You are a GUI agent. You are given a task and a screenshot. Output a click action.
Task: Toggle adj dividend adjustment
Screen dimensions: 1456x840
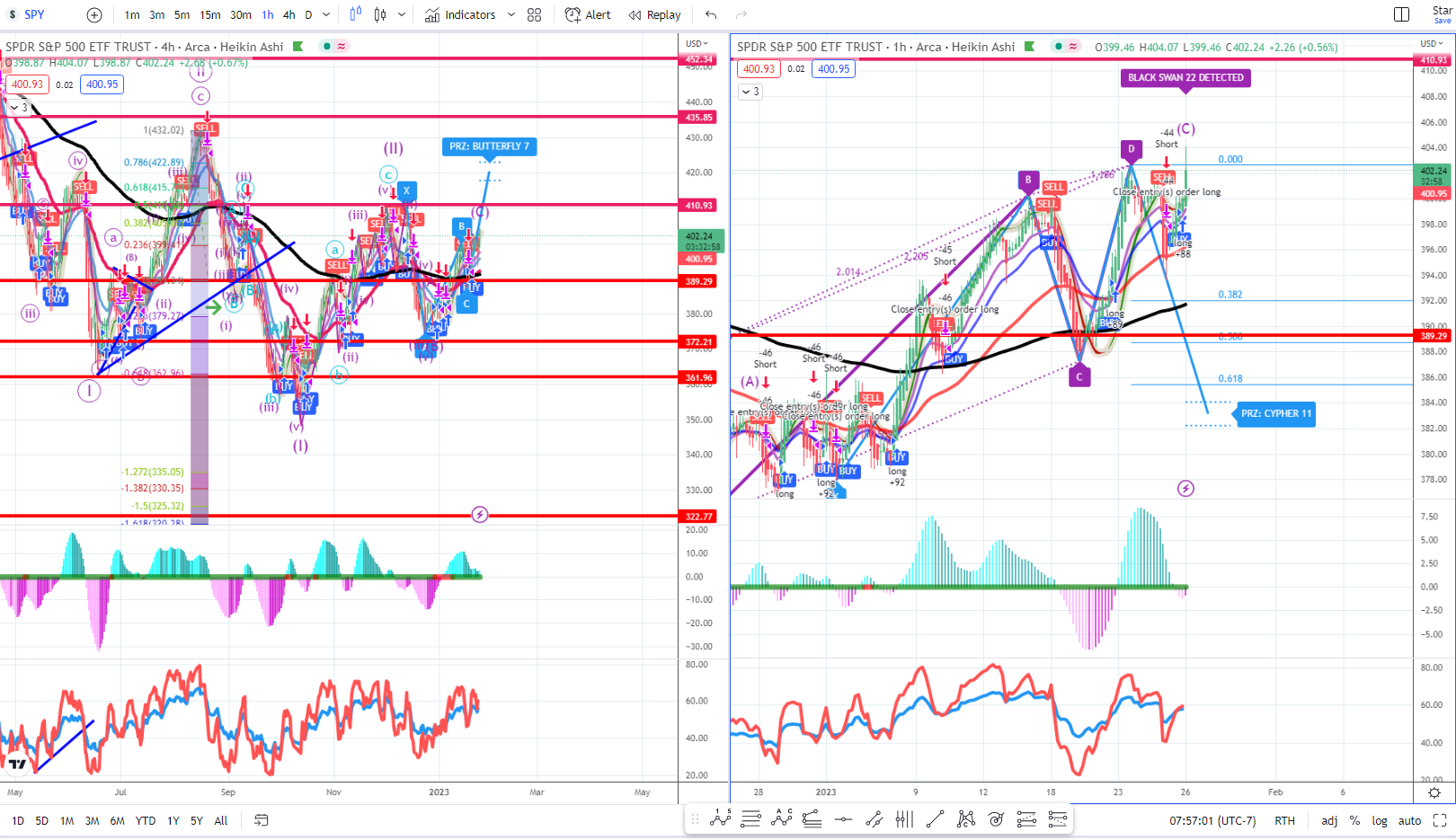coord(1329,821)
